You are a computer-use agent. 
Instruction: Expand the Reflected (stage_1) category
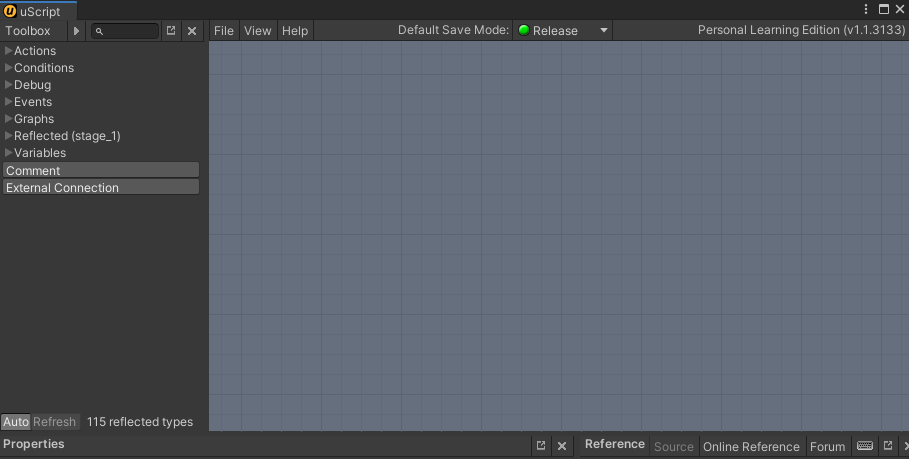click(9, 136)
